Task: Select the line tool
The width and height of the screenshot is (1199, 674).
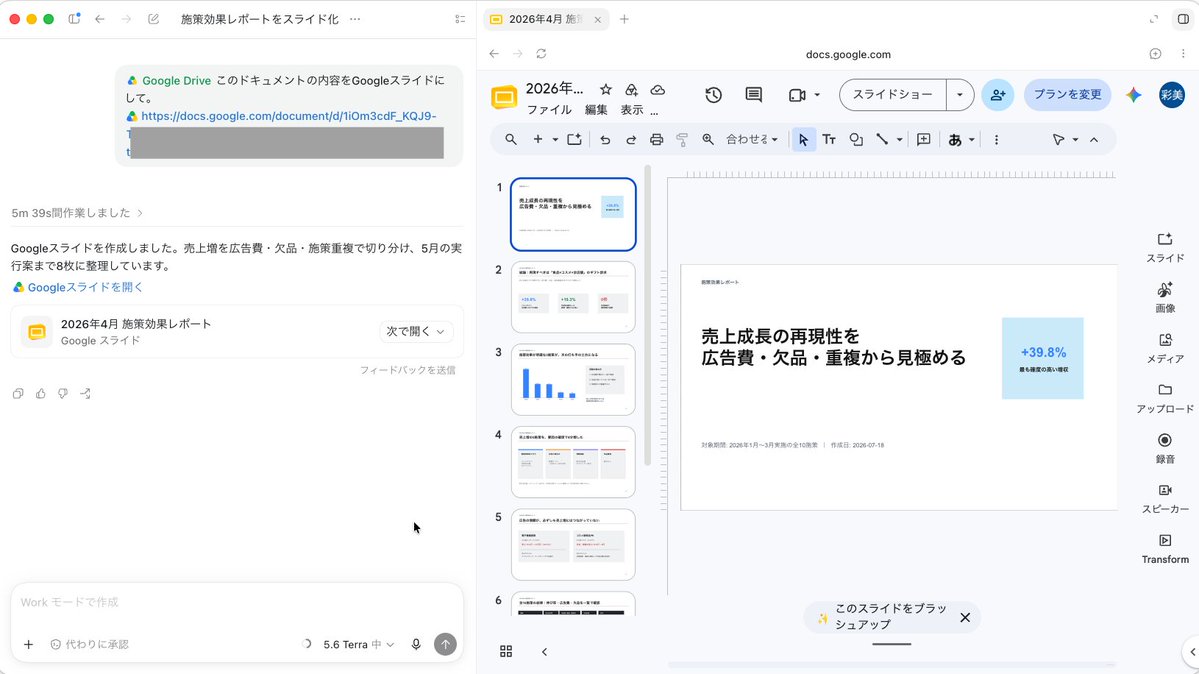Action: (882, 140)
